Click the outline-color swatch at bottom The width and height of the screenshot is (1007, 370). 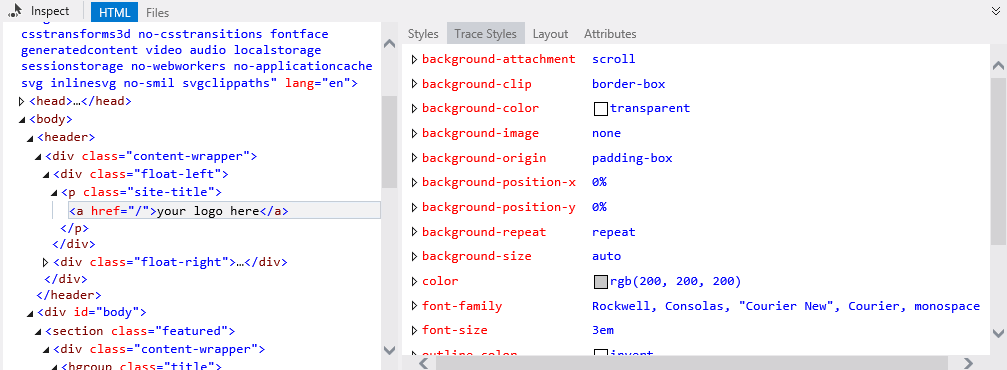(600, 353)
